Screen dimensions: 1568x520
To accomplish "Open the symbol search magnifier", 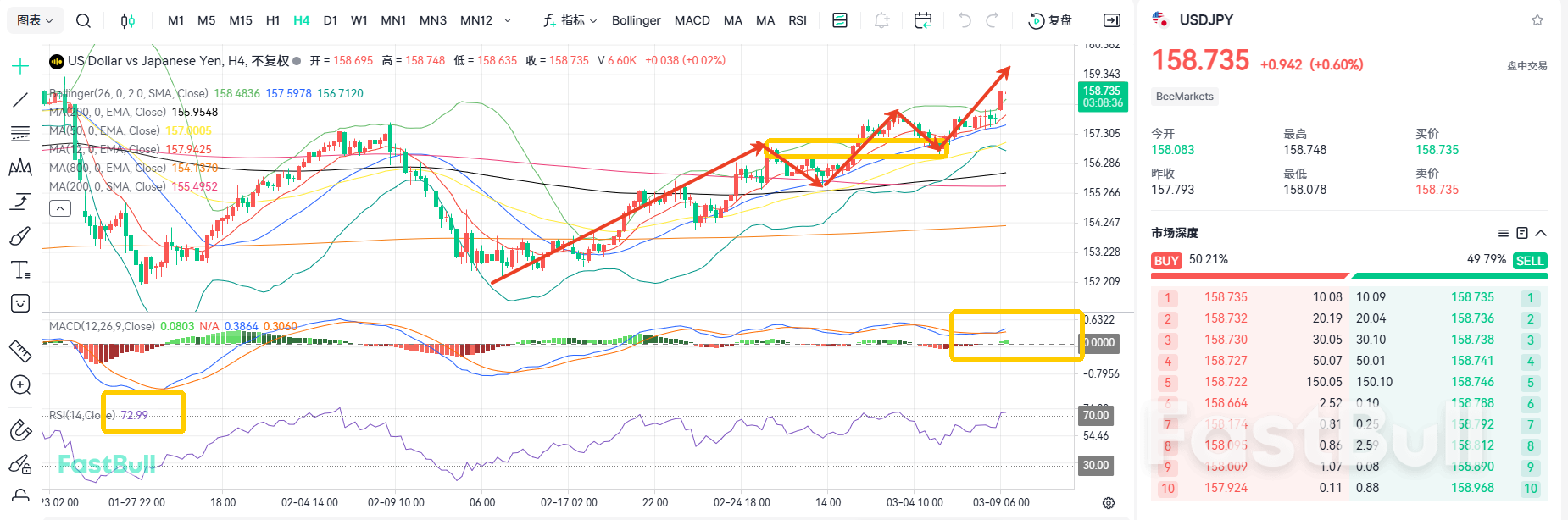I will click(83, 20).
